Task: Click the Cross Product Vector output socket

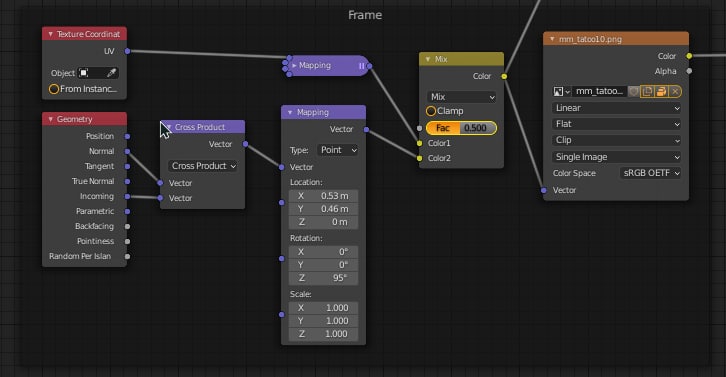Action: pyautogui.click(x=245, y=144)
